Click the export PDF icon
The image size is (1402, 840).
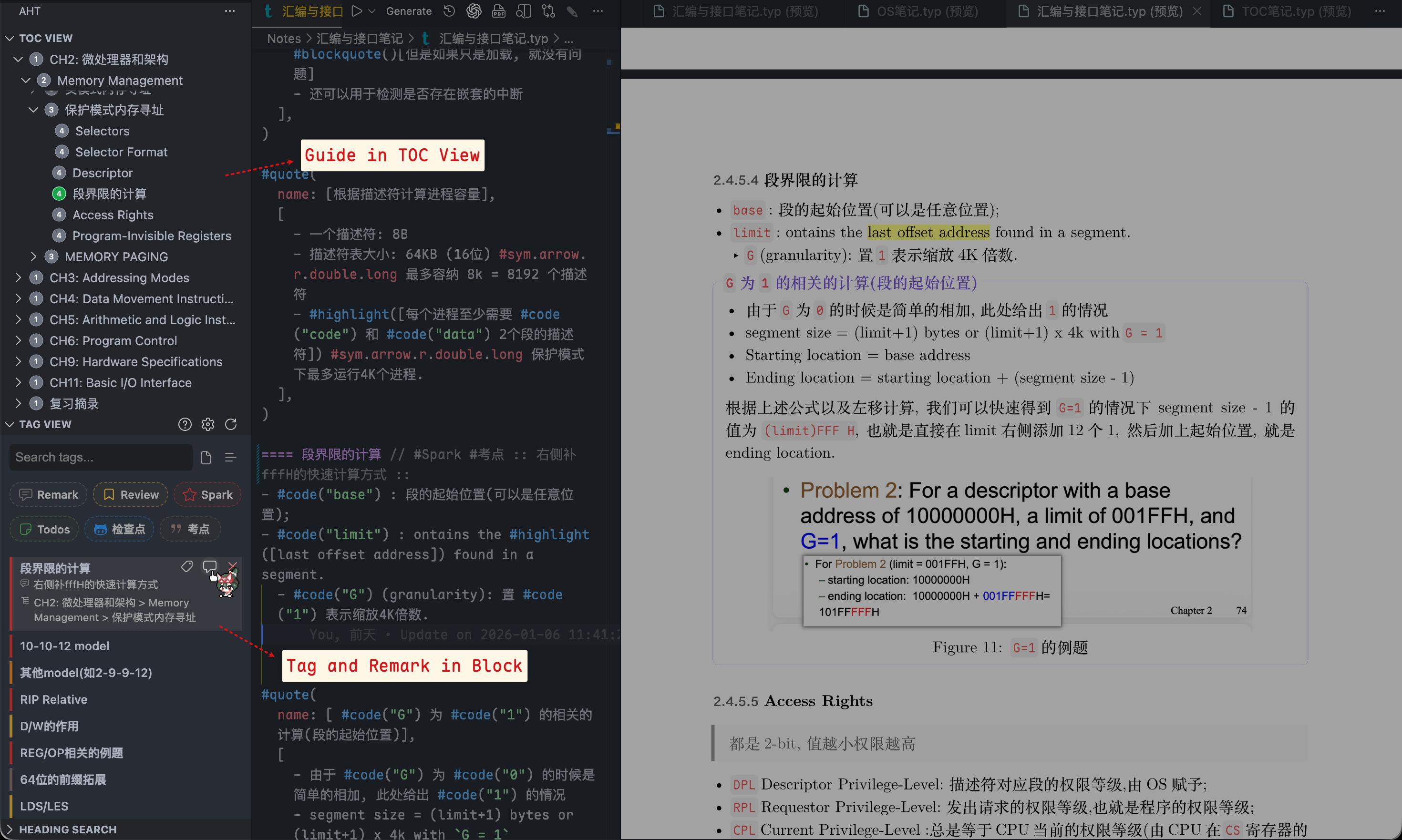click(498, 11)
